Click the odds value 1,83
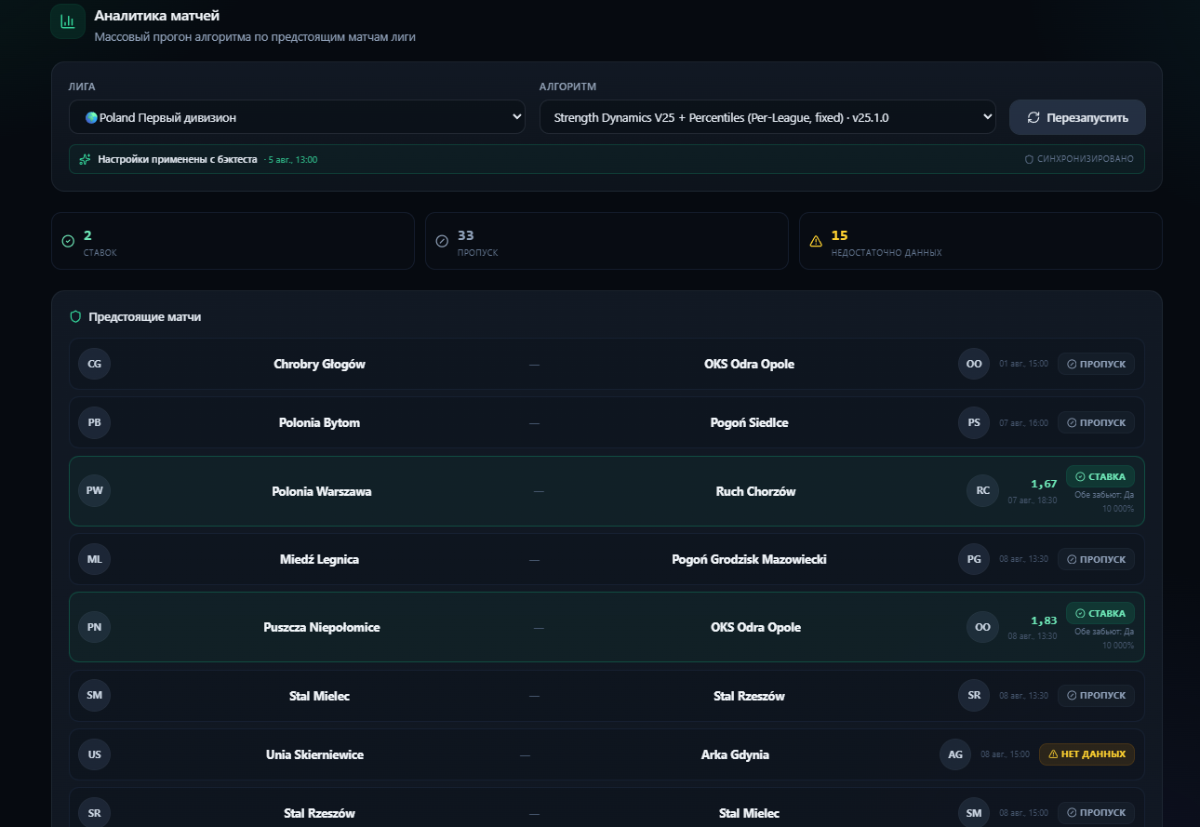This screenshot has width=1200, height=827. (1044, 620)
